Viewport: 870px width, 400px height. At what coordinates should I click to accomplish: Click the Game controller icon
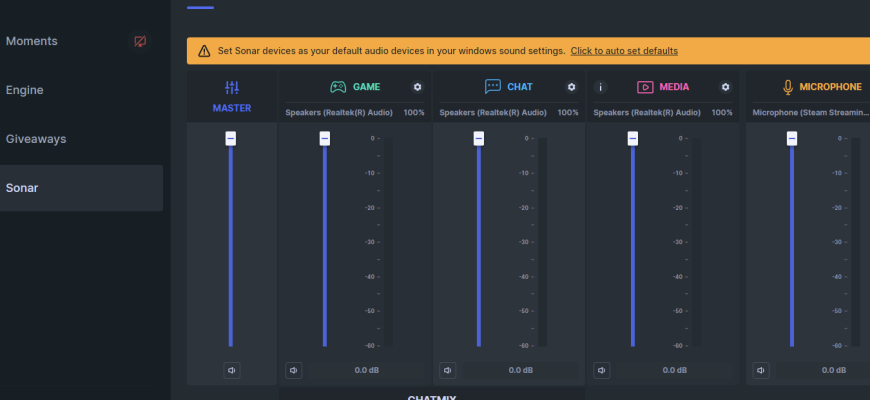click(x=338, y=87)
